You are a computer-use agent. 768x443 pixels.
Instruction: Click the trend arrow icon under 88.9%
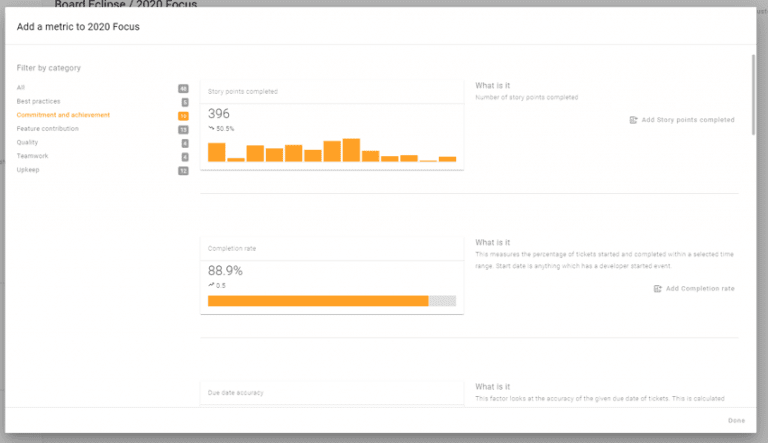pos(211,285)
